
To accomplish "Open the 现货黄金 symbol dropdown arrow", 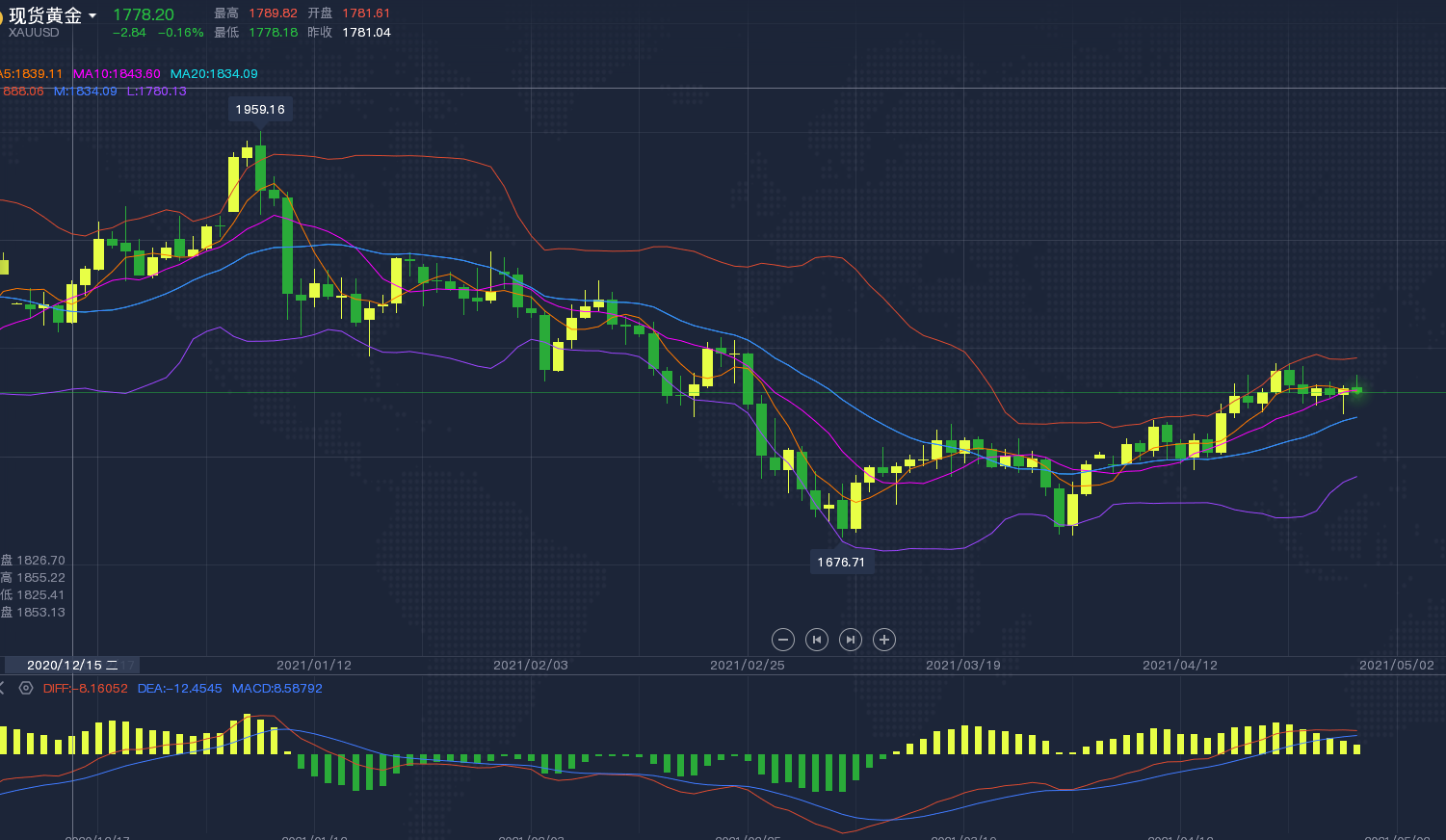I will tap(92, 15).
